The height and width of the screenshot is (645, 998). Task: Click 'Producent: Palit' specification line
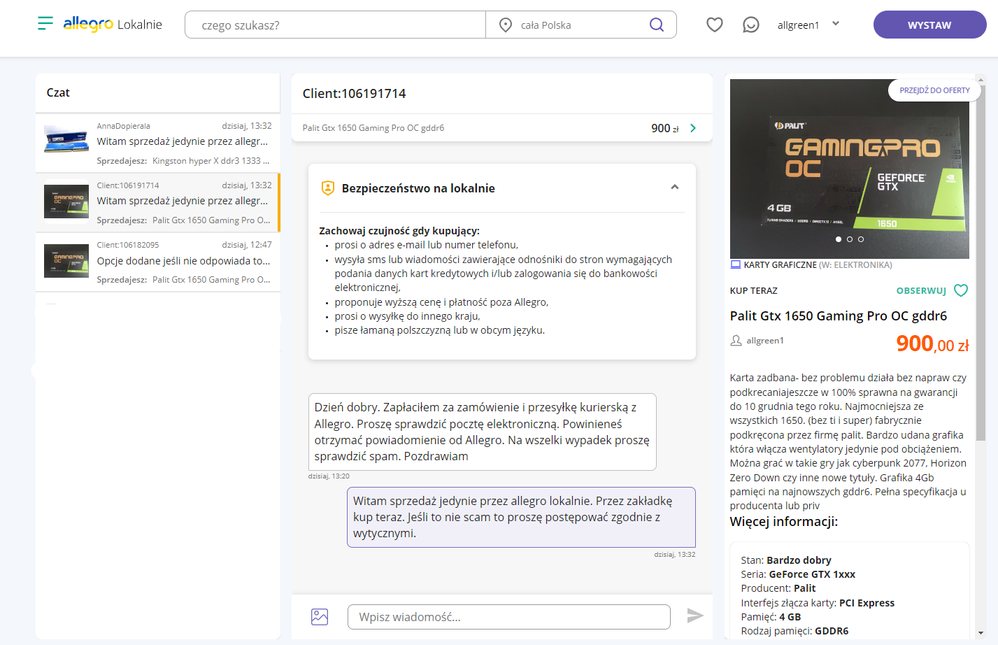pyautogui.click(x=778, y=588)
